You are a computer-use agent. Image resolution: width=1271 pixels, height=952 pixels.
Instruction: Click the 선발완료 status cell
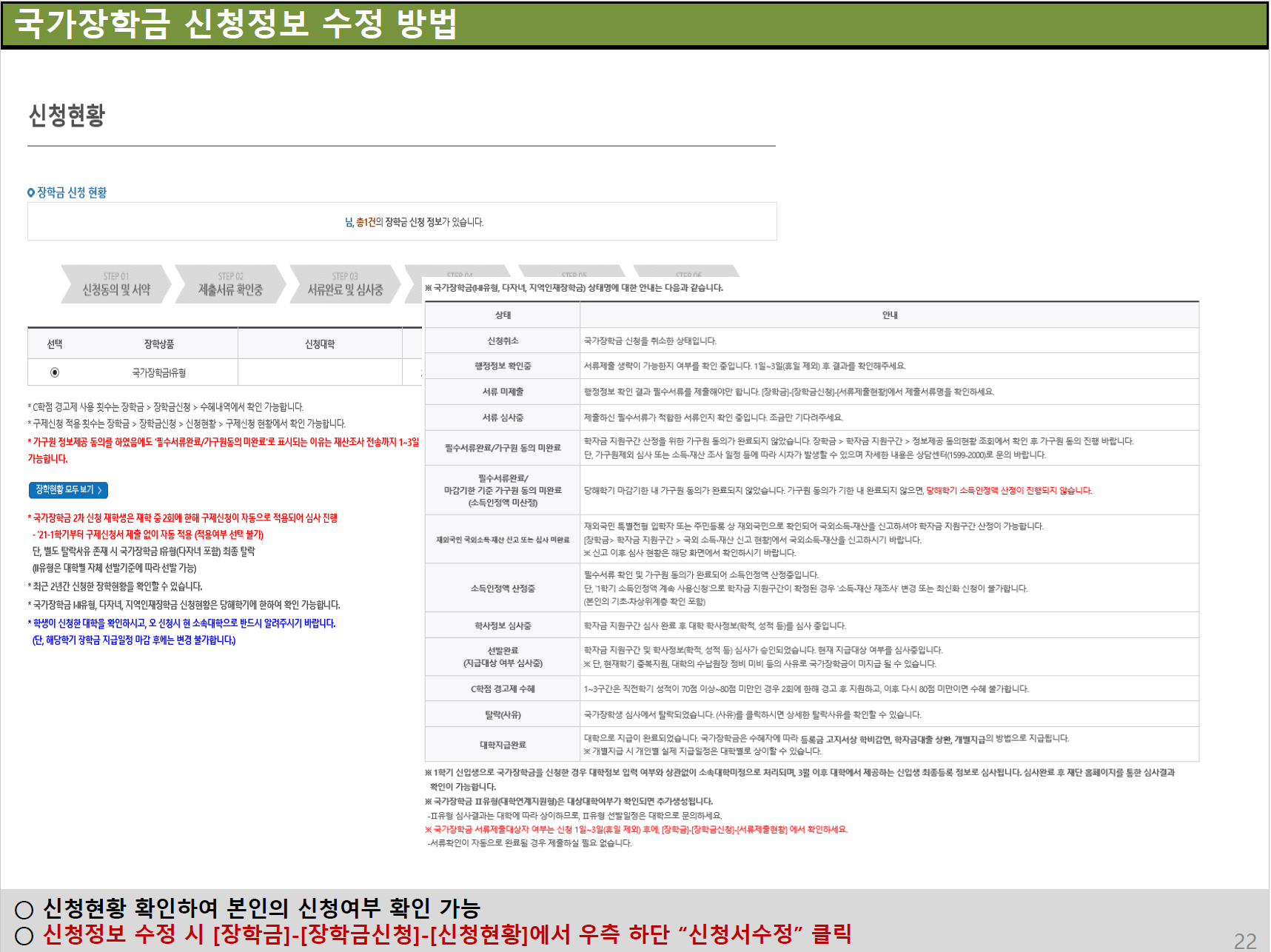tap(503, 657)
